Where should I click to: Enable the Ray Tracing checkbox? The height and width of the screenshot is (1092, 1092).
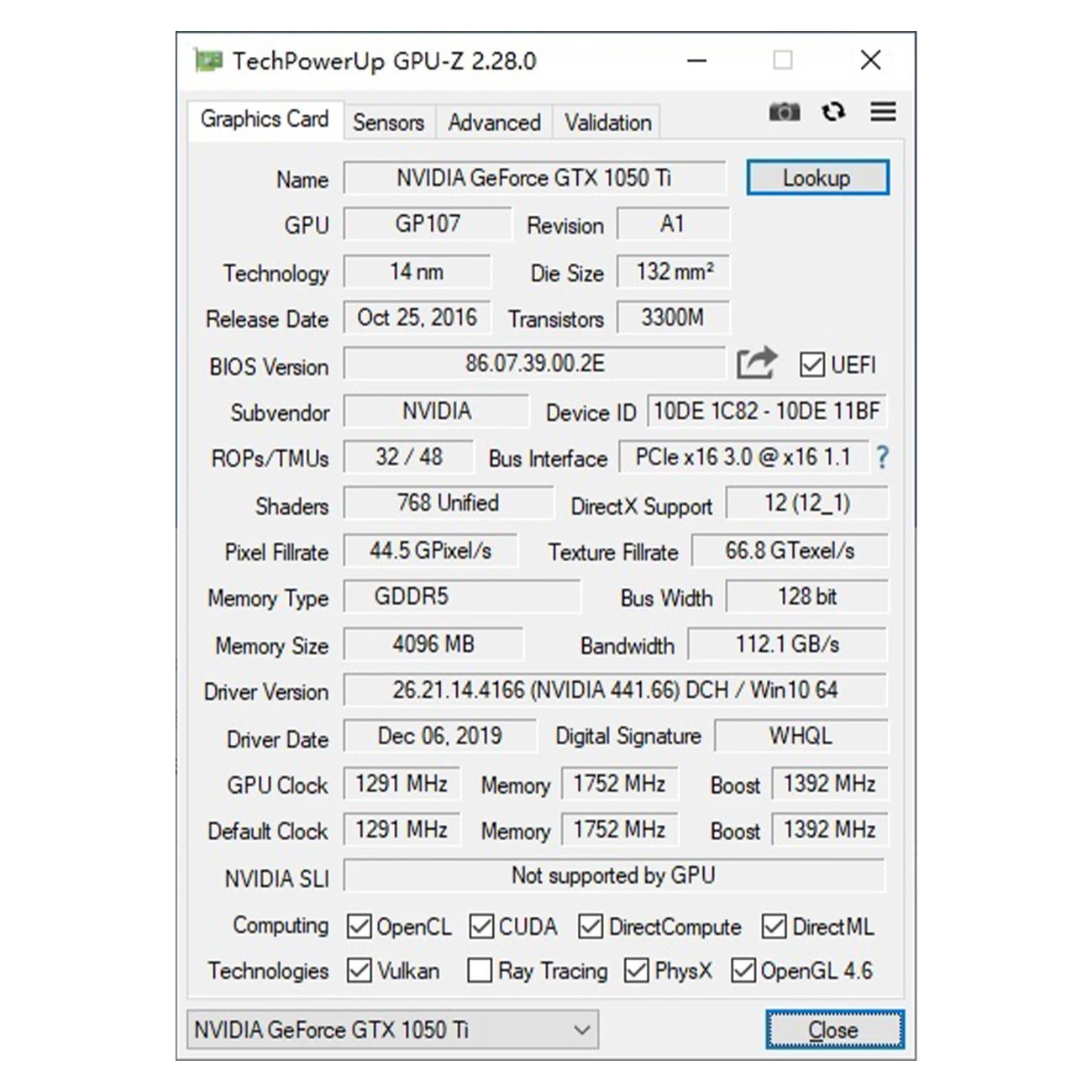pos(480,970)
